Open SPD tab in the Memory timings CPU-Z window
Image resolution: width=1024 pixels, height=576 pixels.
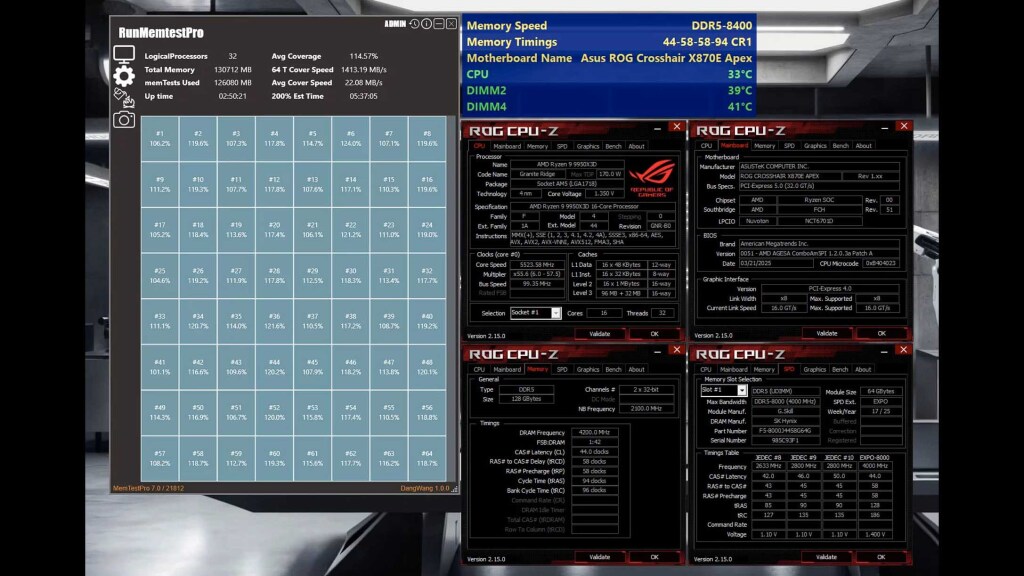click(x=562, y=370)
